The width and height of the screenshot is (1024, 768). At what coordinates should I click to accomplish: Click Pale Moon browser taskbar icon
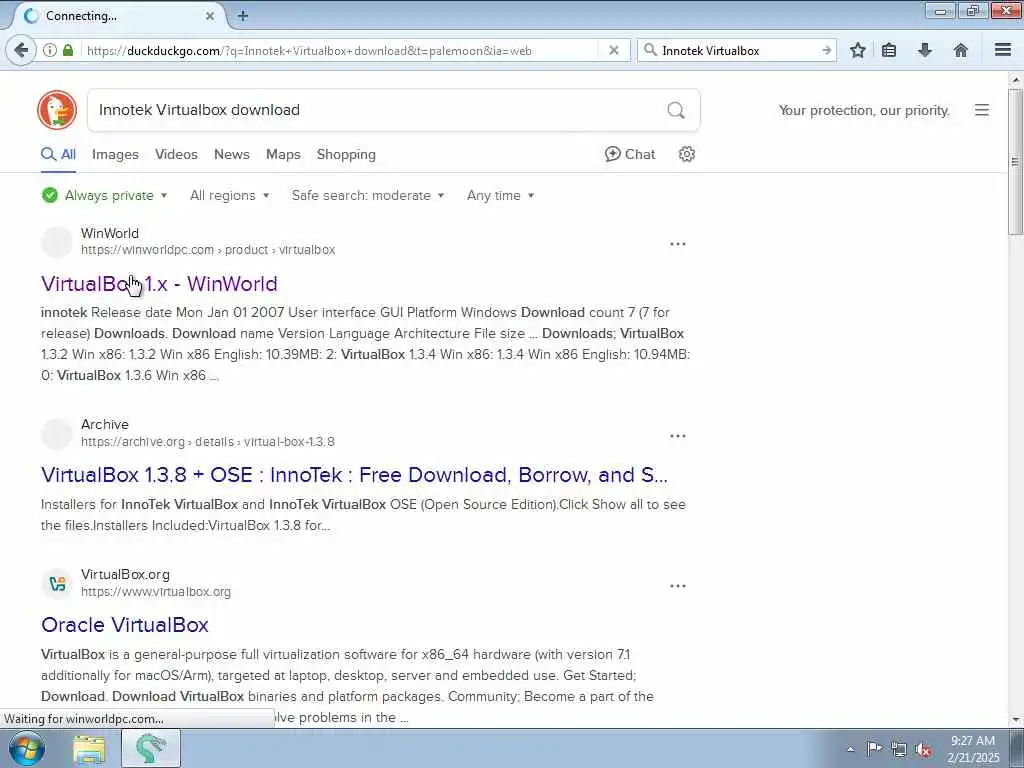(x=151, y=749)
